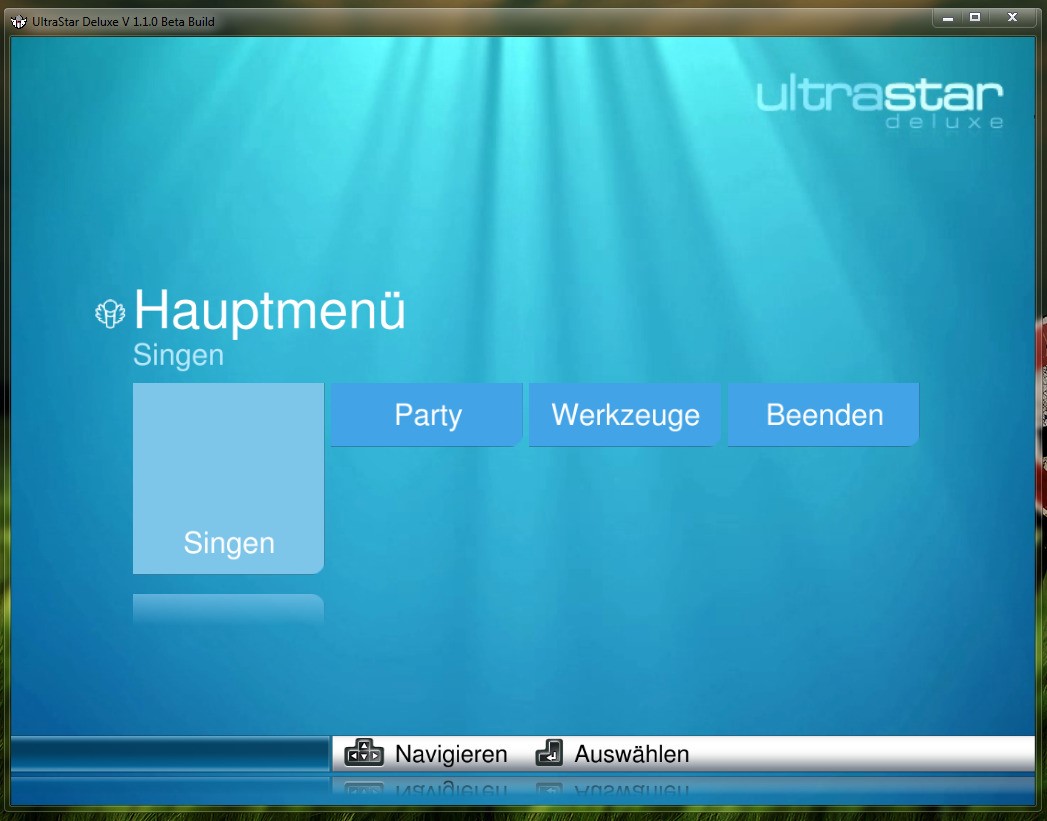Click Beenden to quit the game
The height and width of the screenshot is (821, 1047).
tap(823, 415)
